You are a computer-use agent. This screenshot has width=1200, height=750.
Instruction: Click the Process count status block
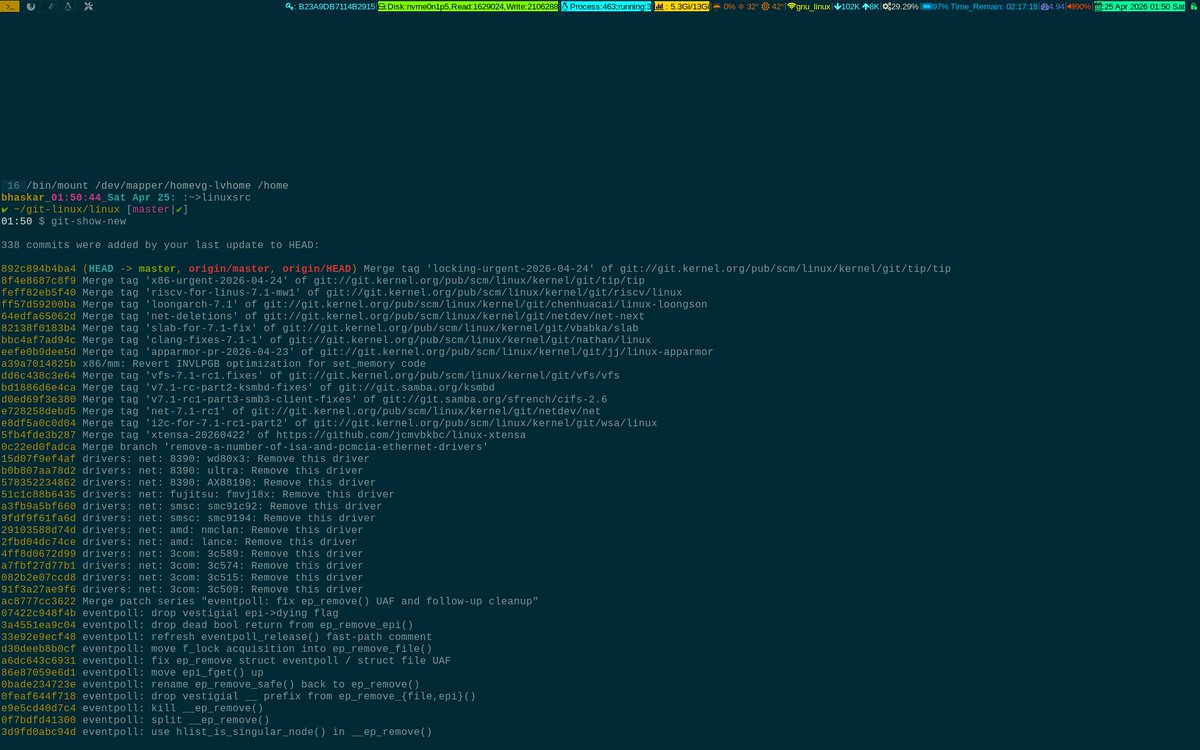(606, 6)
